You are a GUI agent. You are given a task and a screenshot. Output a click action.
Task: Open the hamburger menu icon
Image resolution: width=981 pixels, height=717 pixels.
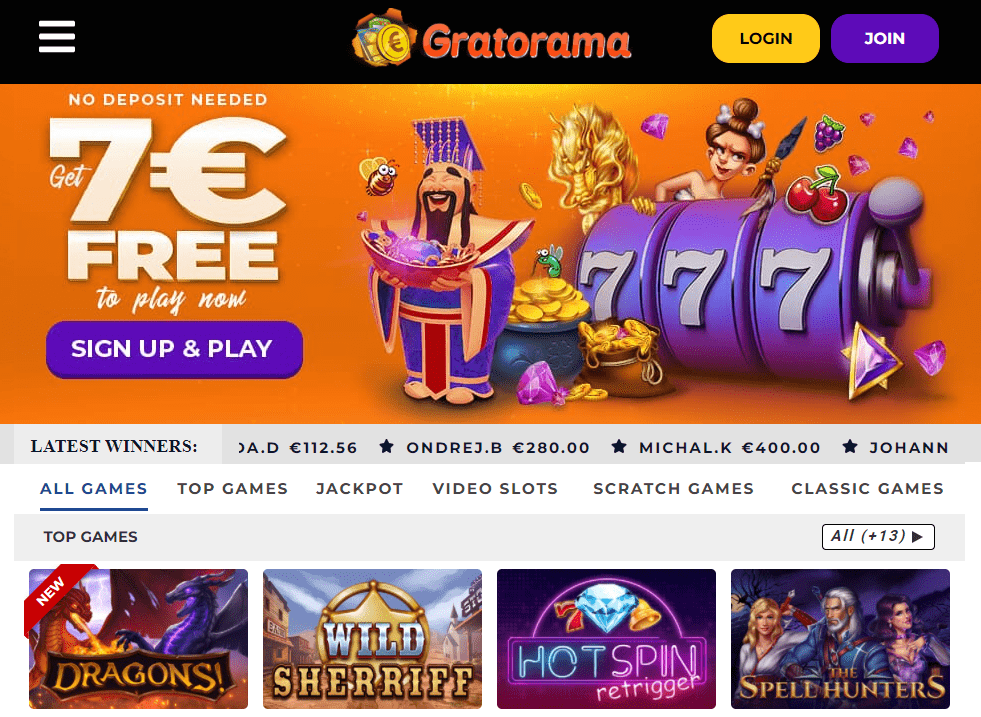coord(57,36)
